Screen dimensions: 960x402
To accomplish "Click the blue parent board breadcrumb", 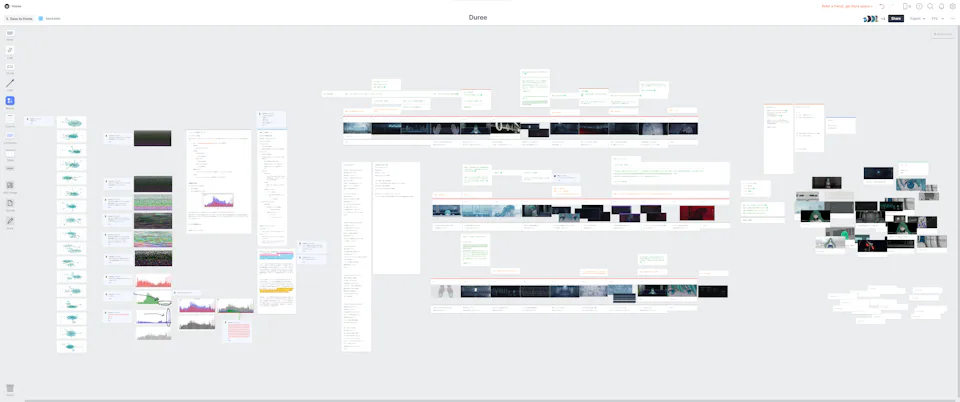I will [x=50, y=18].
